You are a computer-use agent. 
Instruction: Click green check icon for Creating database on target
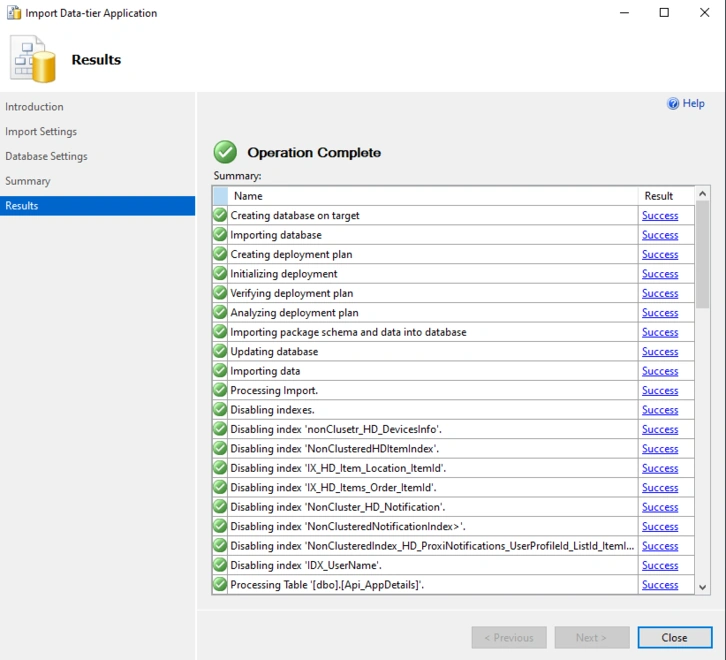(x=220, y=215)
